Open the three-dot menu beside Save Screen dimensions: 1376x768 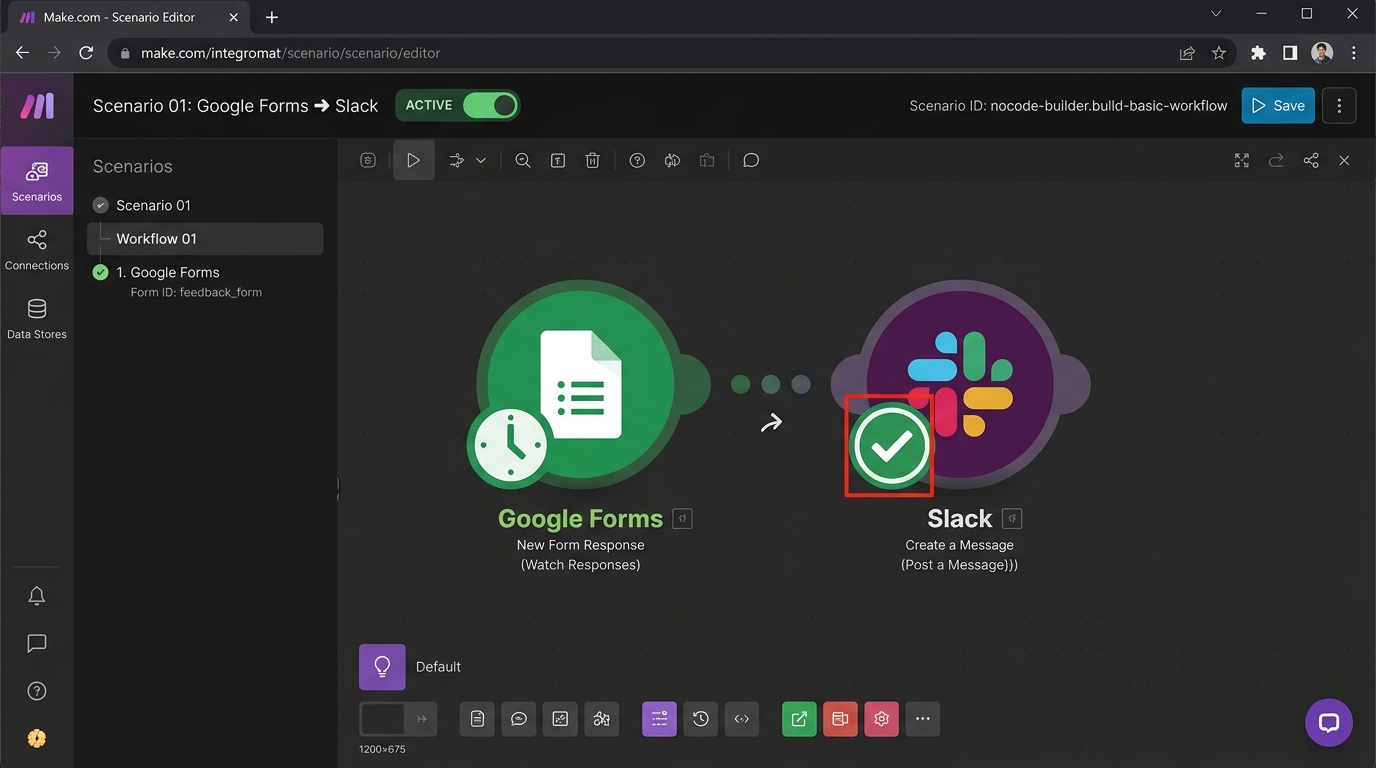[x=1339, y=106]
